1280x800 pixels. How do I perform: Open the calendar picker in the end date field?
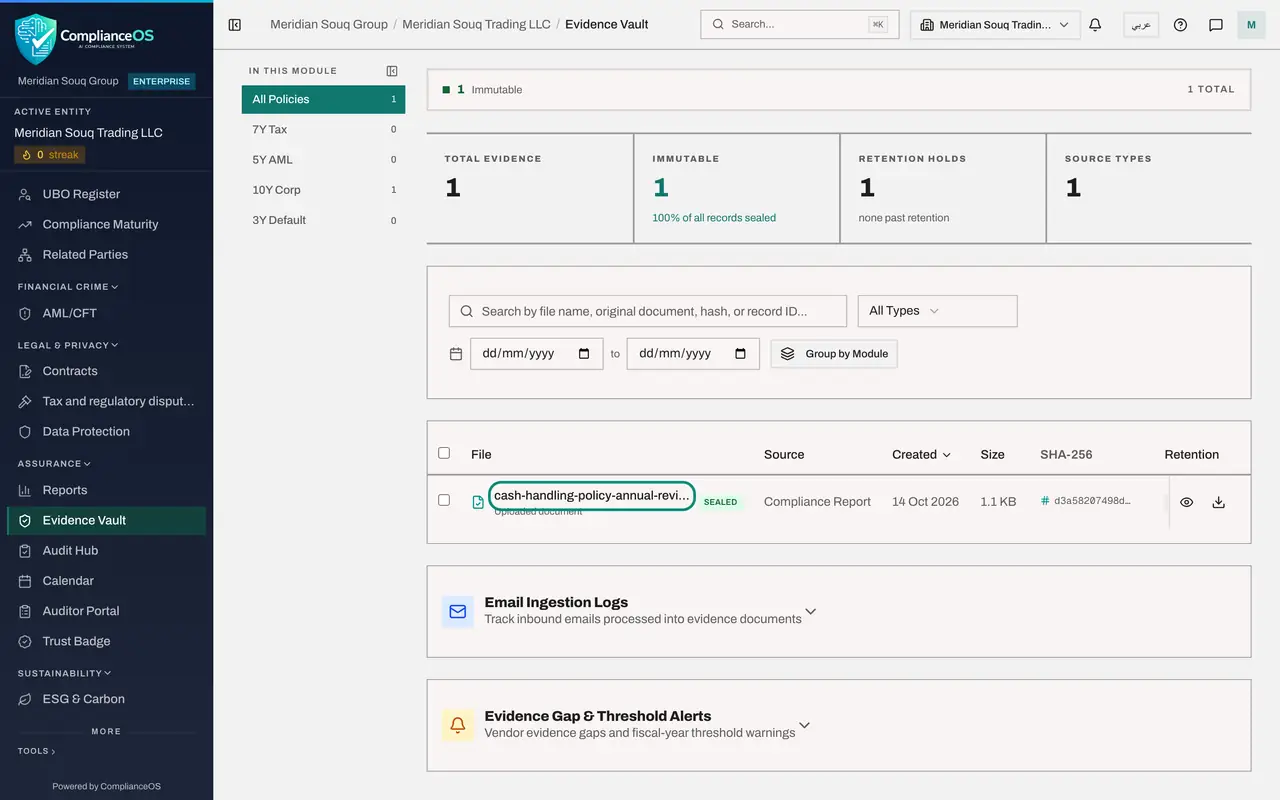[x=741, y=354]
